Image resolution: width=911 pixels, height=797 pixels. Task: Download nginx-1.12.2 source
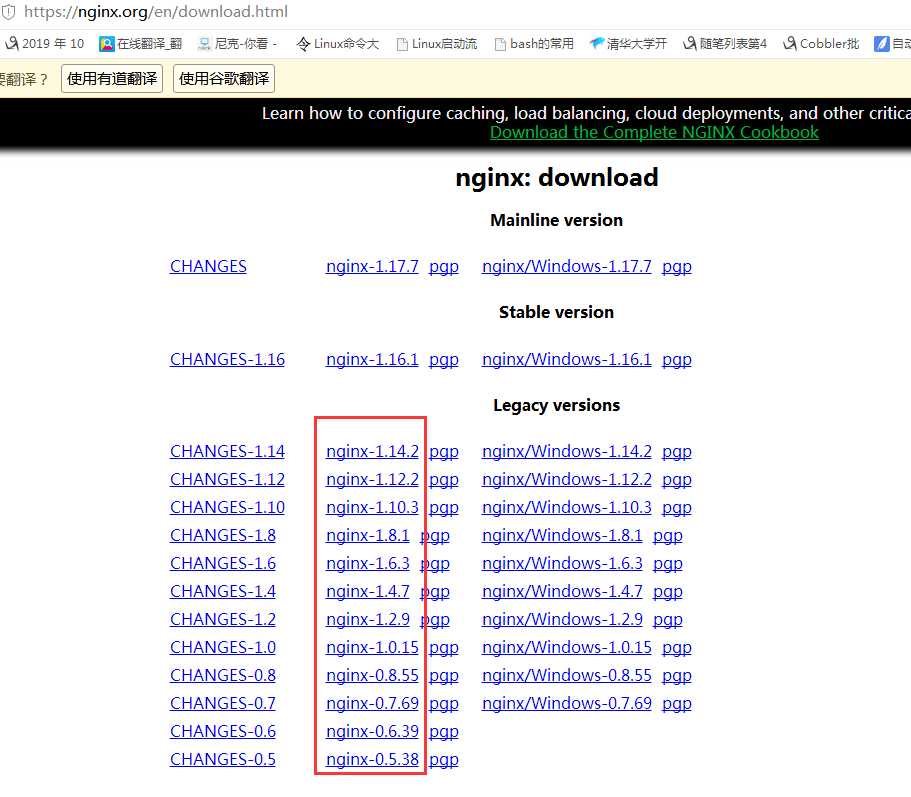pyautogui.click(x=372, y=479)
